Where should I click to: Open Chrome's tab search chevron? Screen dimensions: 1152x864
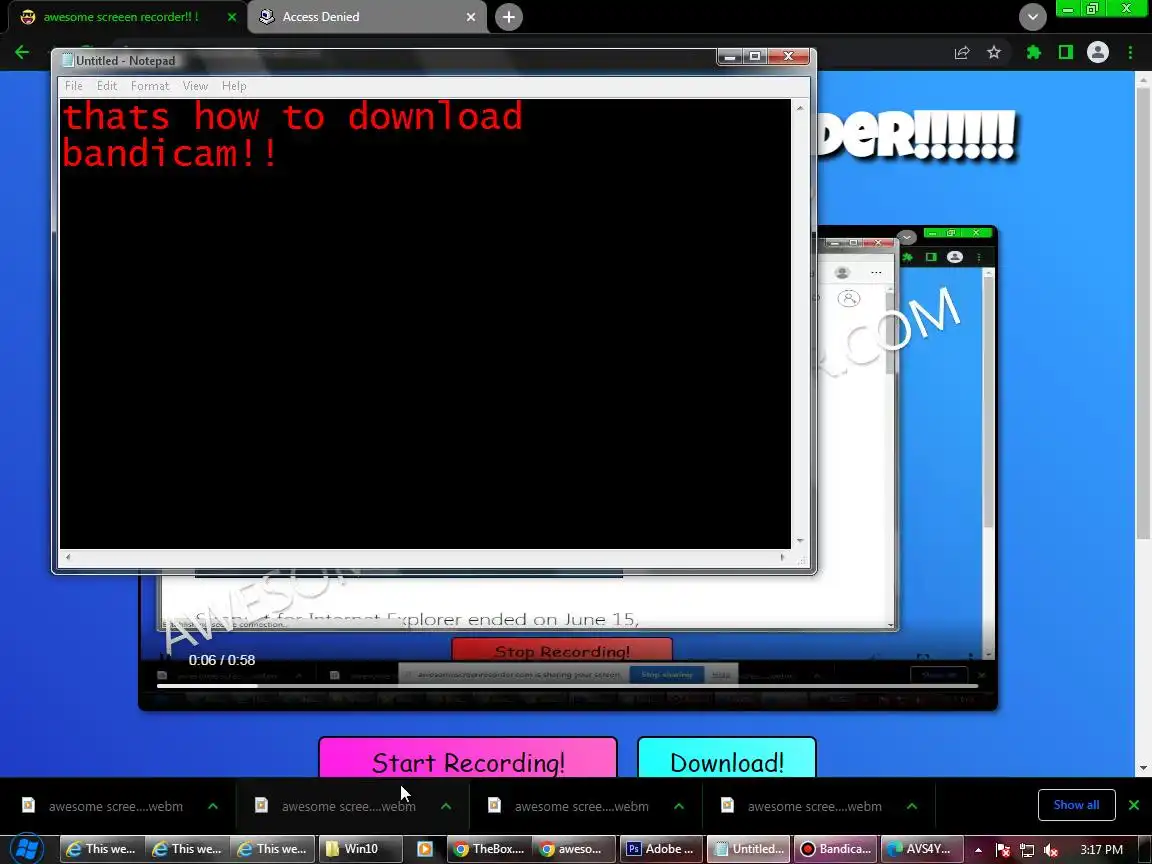click(1032, 17)
